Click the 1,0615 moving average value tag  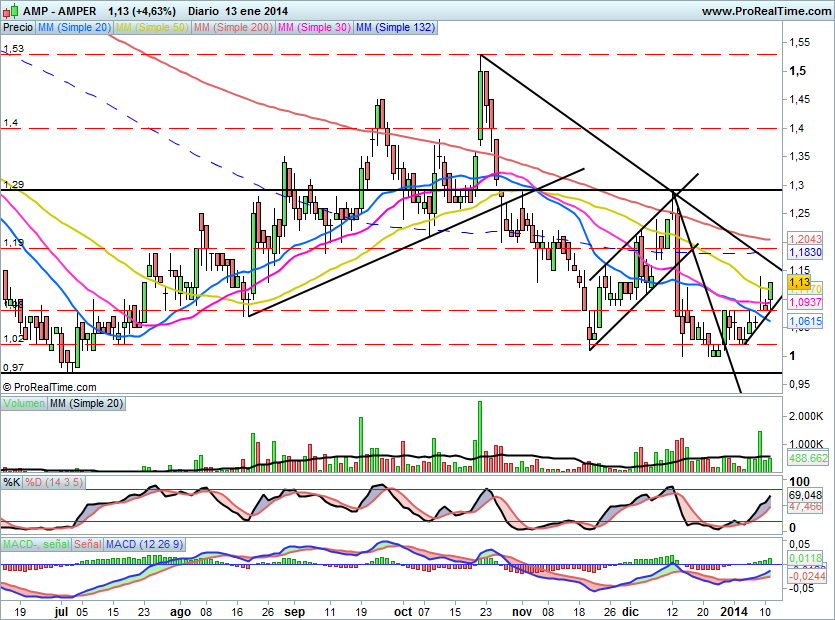pos(805,321)
